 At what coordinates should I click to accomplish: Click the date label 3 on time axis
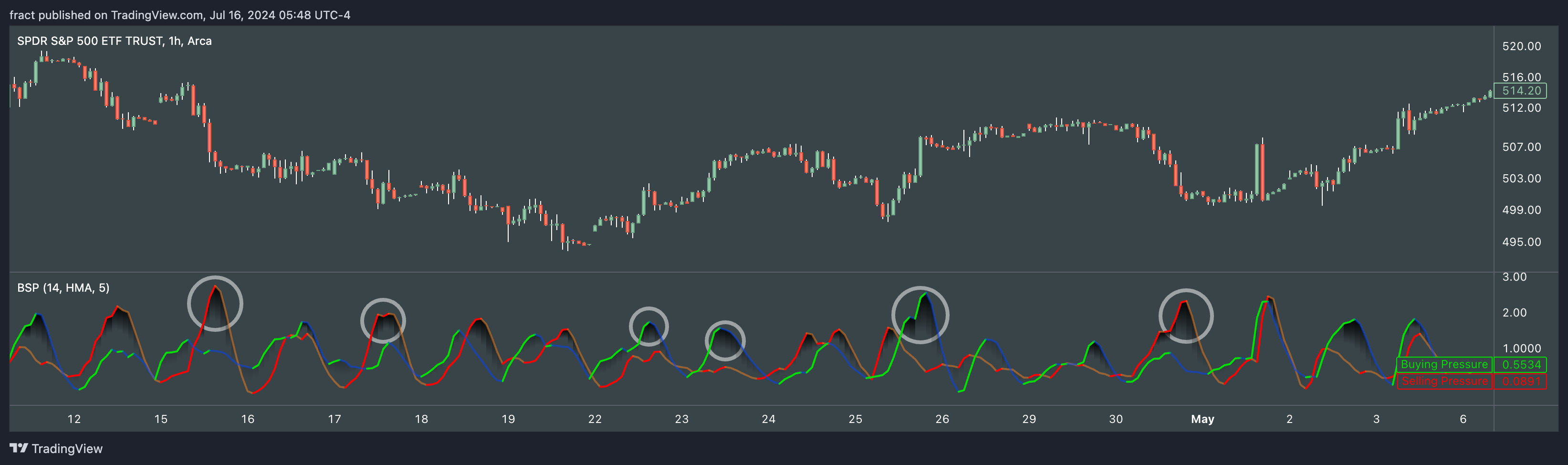click(1376, 419)
